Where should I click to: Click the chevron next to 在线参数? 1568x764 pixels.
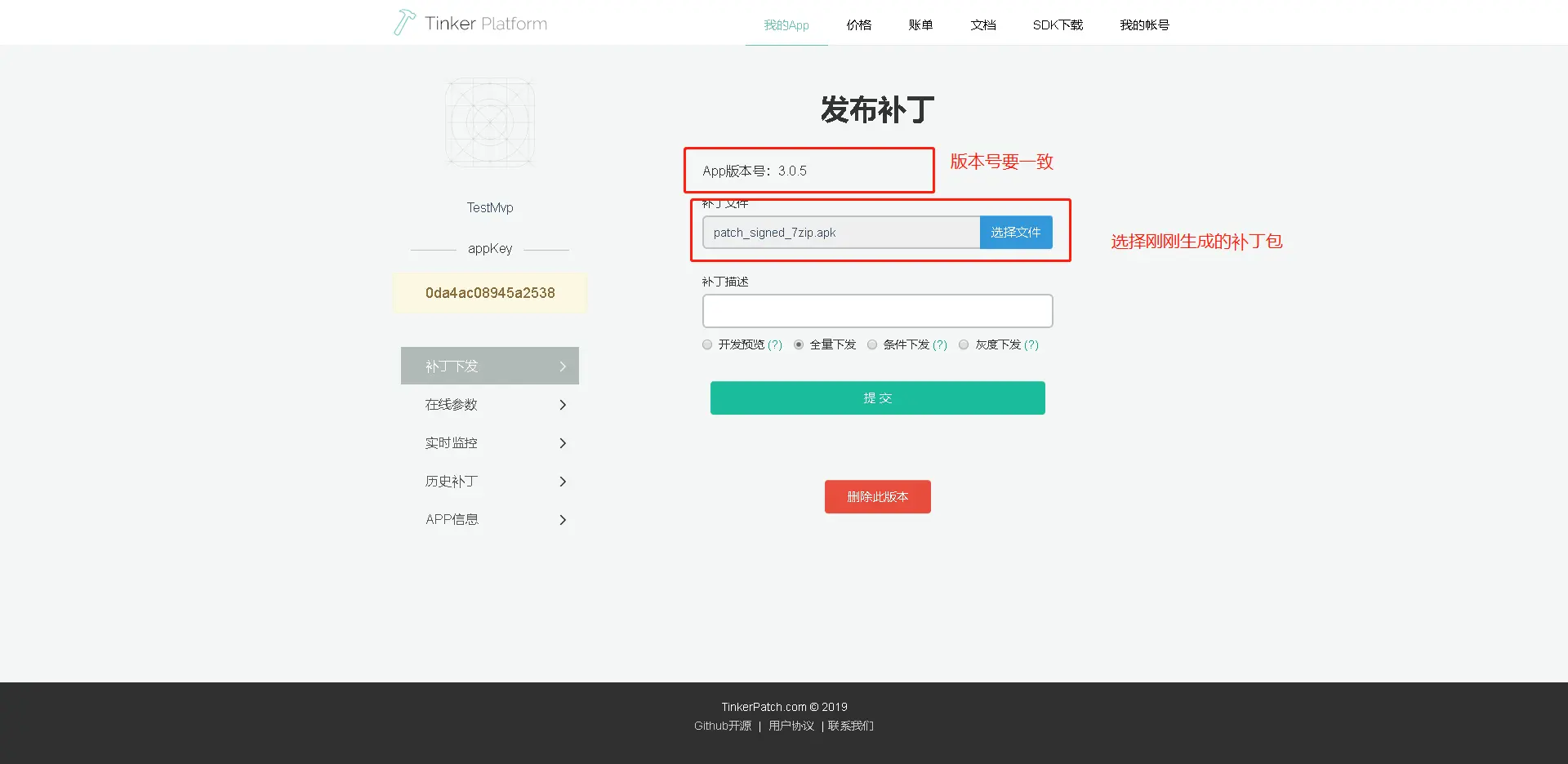563,405
